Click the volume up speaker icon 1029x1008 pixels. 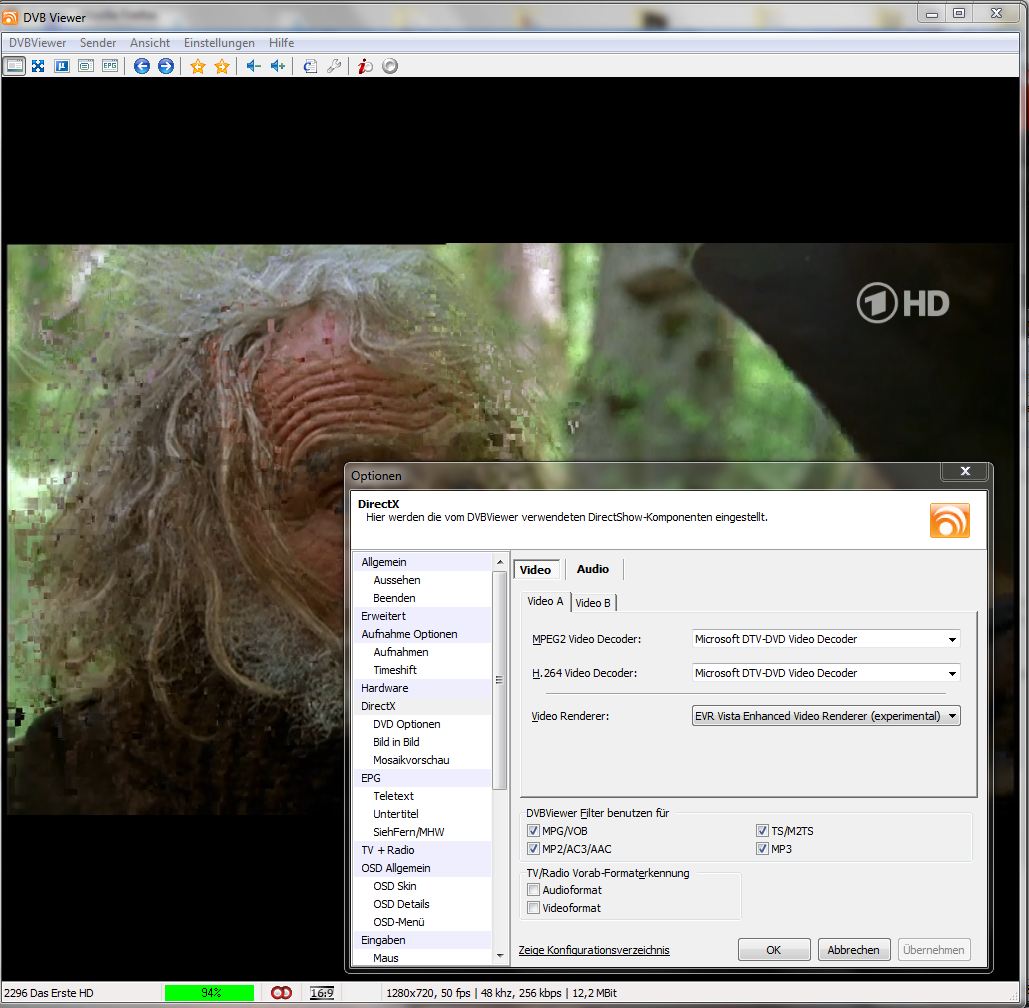click(x=278, y=66)
